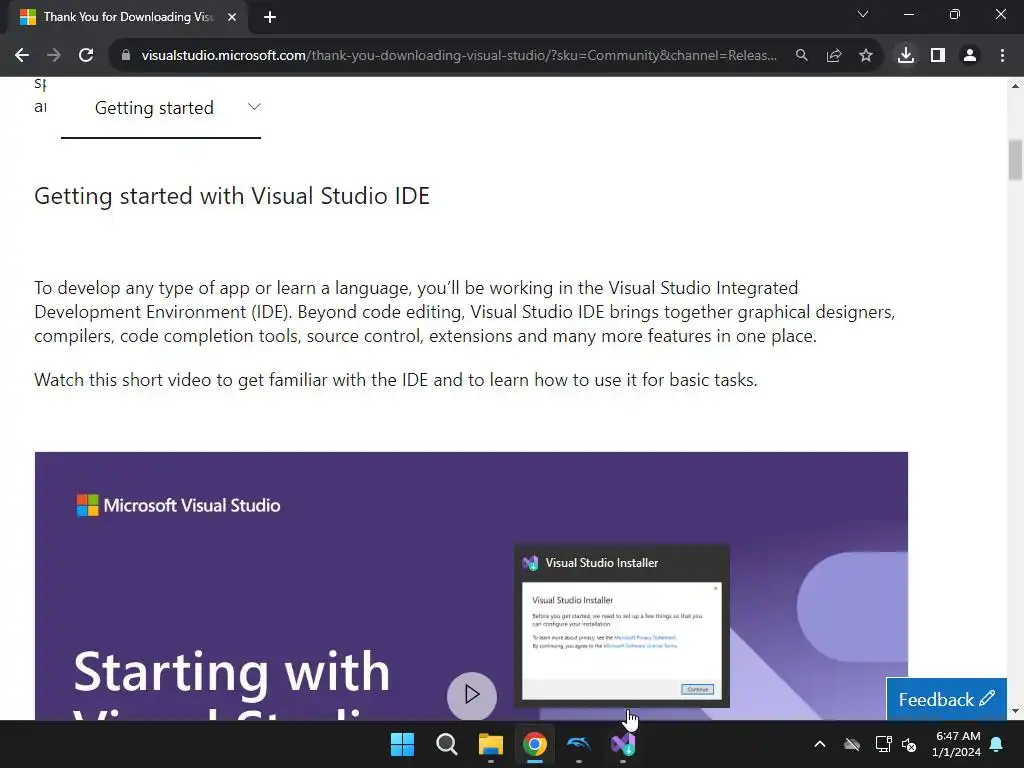Screen dimensions: 1024x768
Task: Click the Microsoft Visual Studio logo in the video
Action: pos(178,505)
